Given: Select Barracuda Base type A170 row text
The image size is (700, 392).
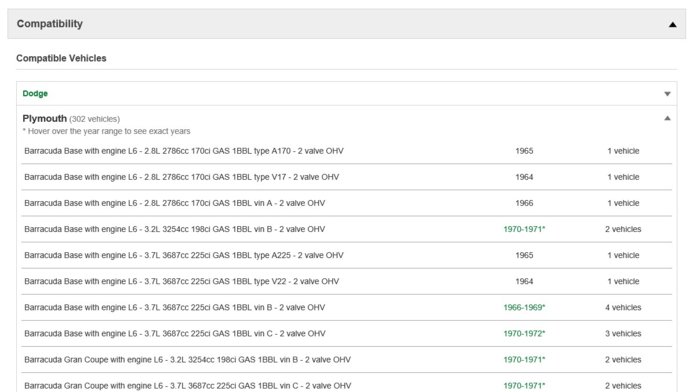Looking at the screenshot, I should tap(184, 151).
